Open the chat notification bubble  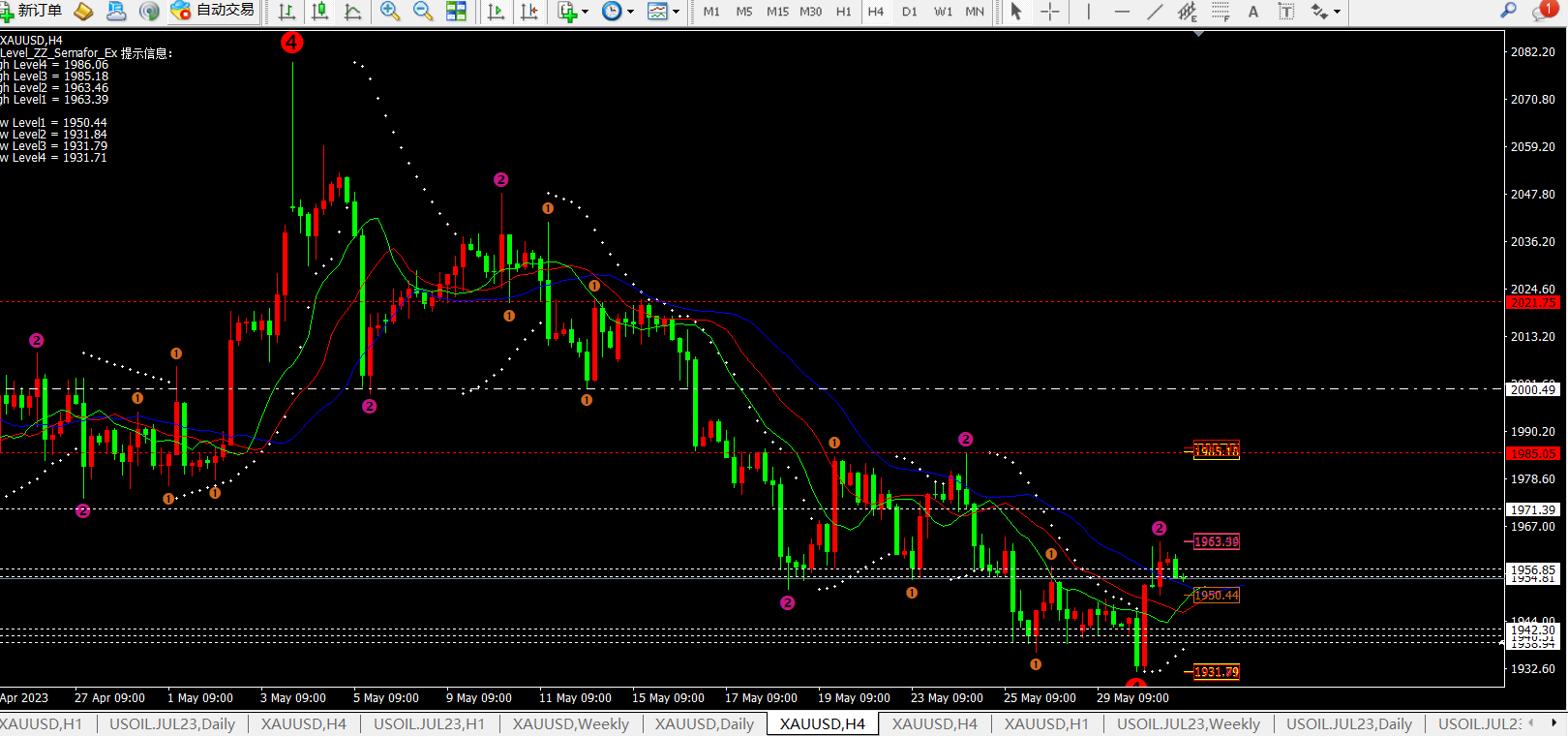point(1544,11)
